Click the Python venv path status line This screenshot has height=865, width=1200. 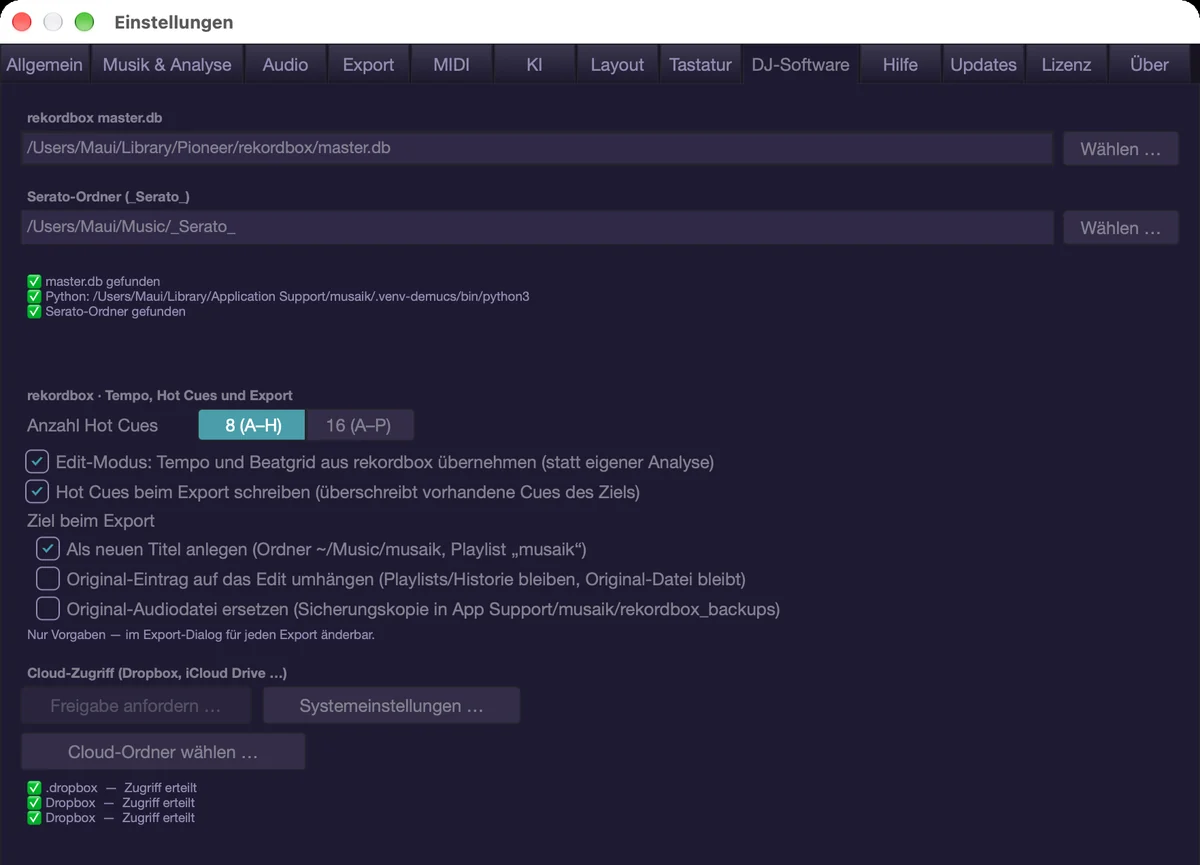[x=287, y=297]
